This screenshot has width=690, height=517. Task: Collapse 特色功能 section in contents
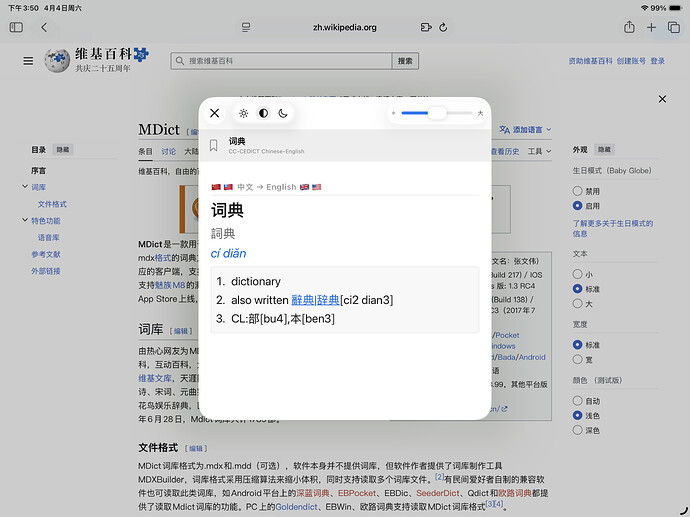point(25,221)
